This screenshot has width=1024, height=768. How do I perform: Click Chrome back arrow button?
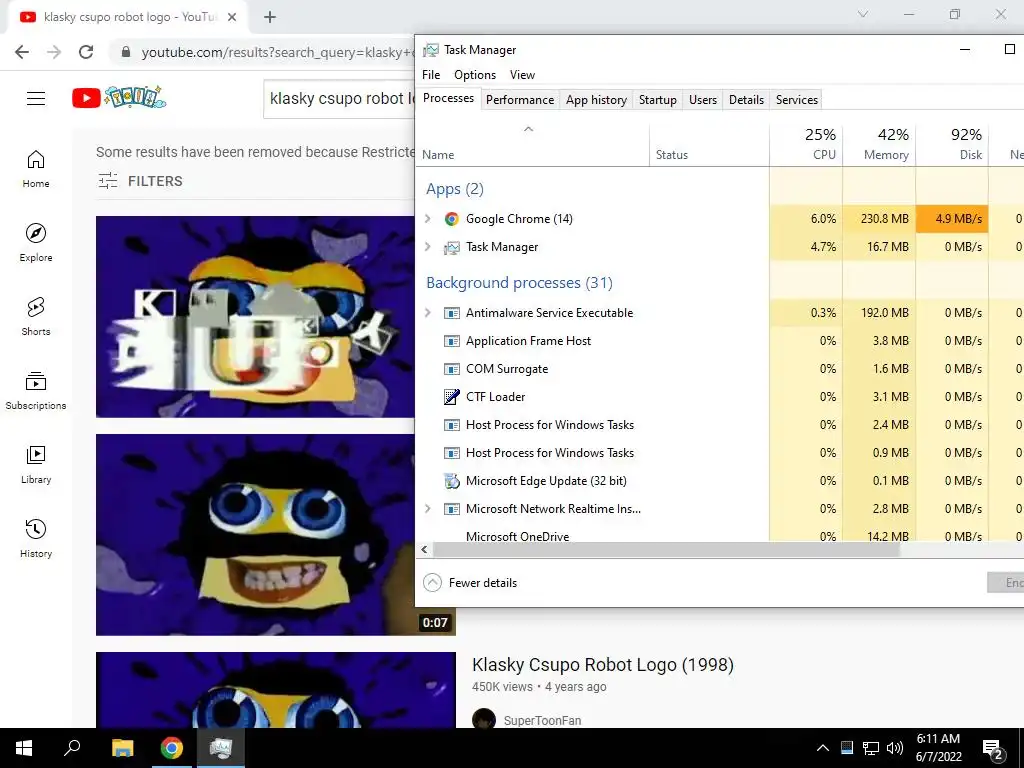click(x=22, y=52)
